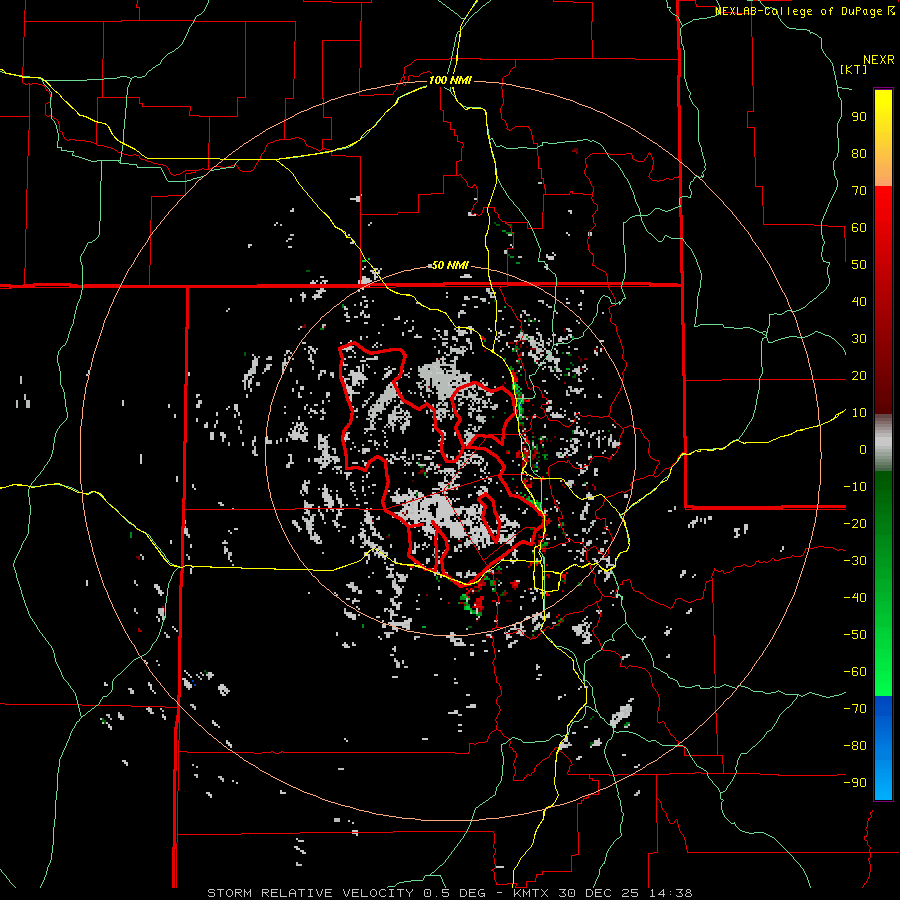
Task: Click the NEXR label above the scale
Action: 879,60
